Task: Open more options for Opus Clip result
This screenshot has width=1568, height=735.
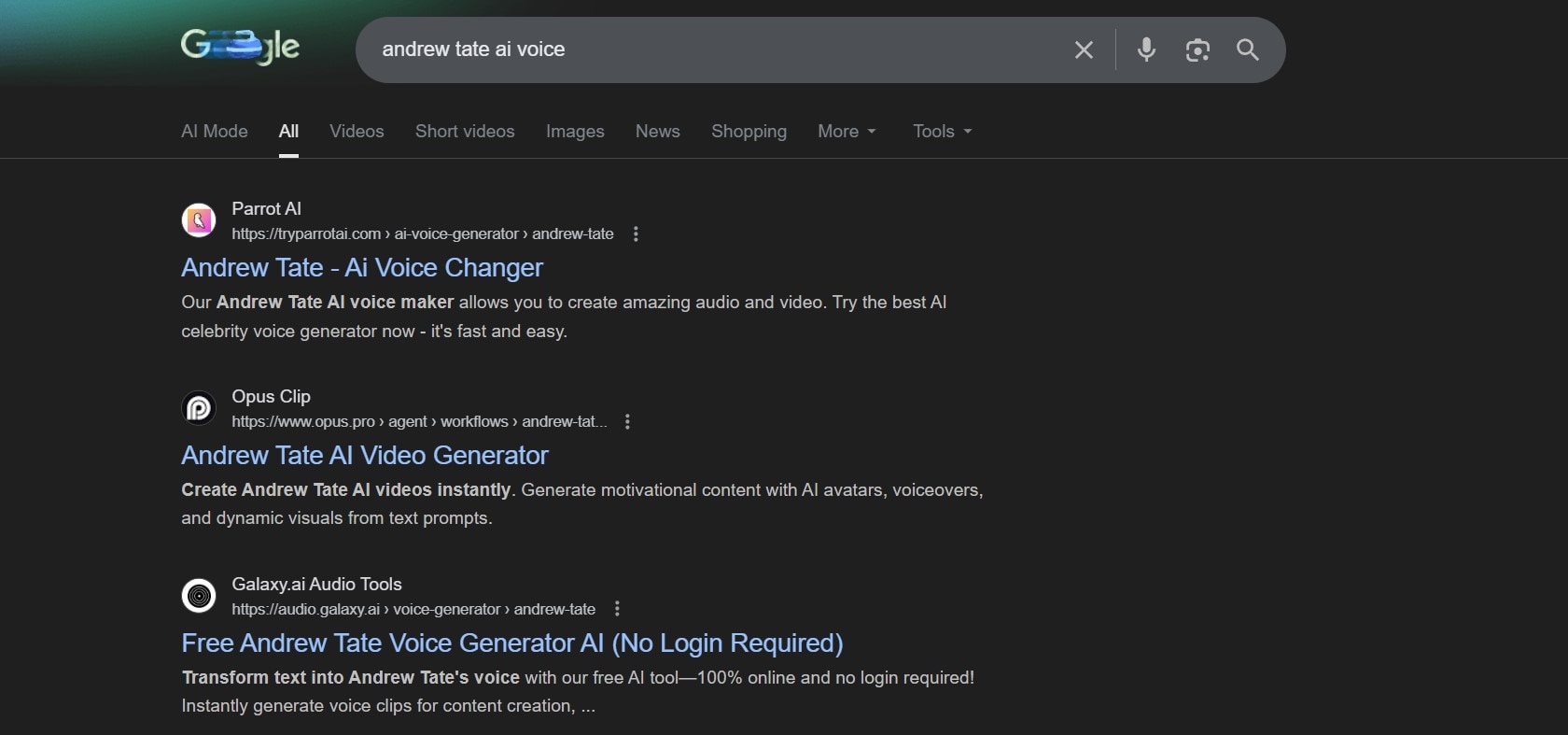Action: click(x=627, y=422)
